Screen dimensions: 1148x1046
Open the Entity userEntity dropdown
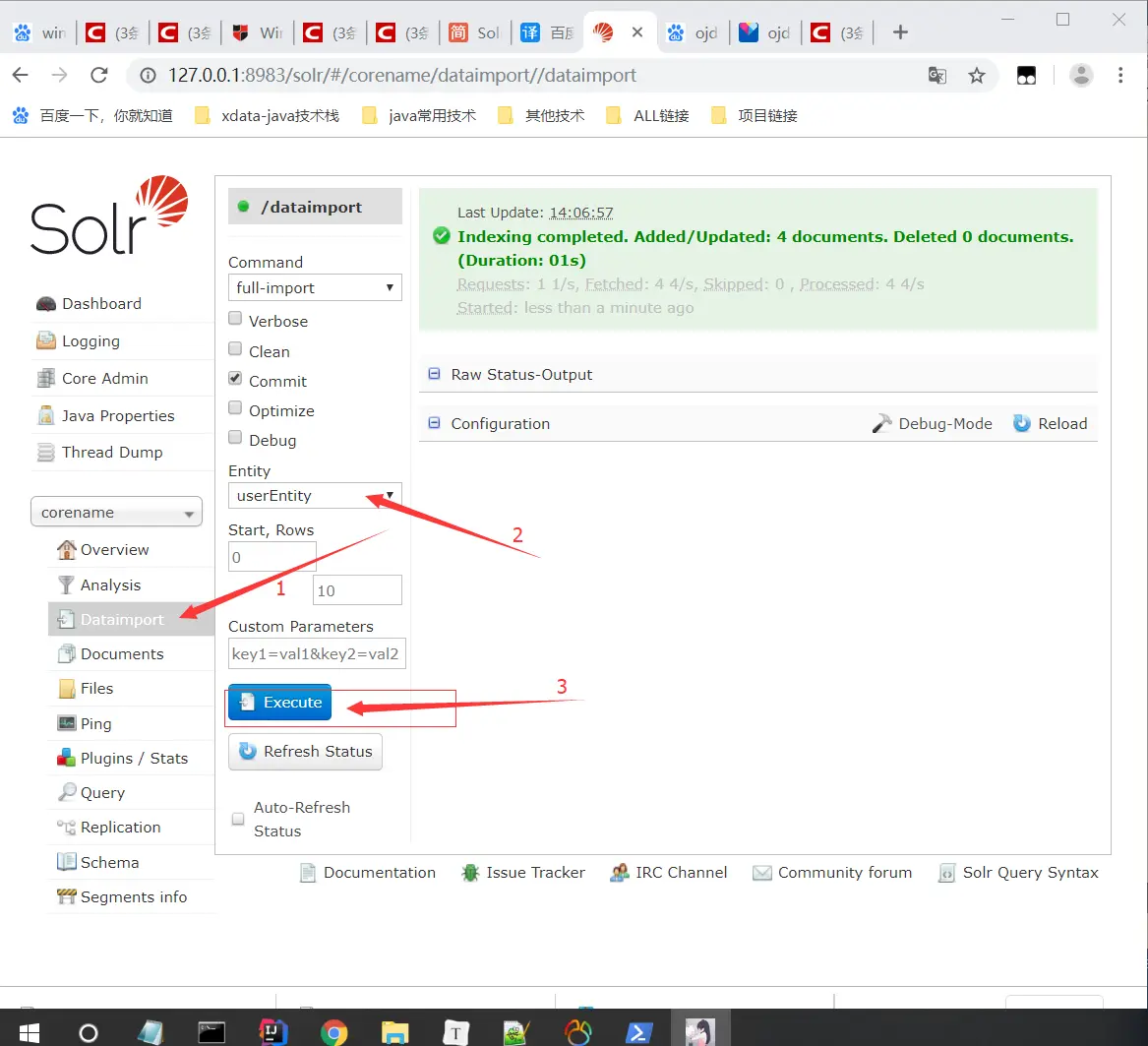pyautogui.click(x=315, y=496)
